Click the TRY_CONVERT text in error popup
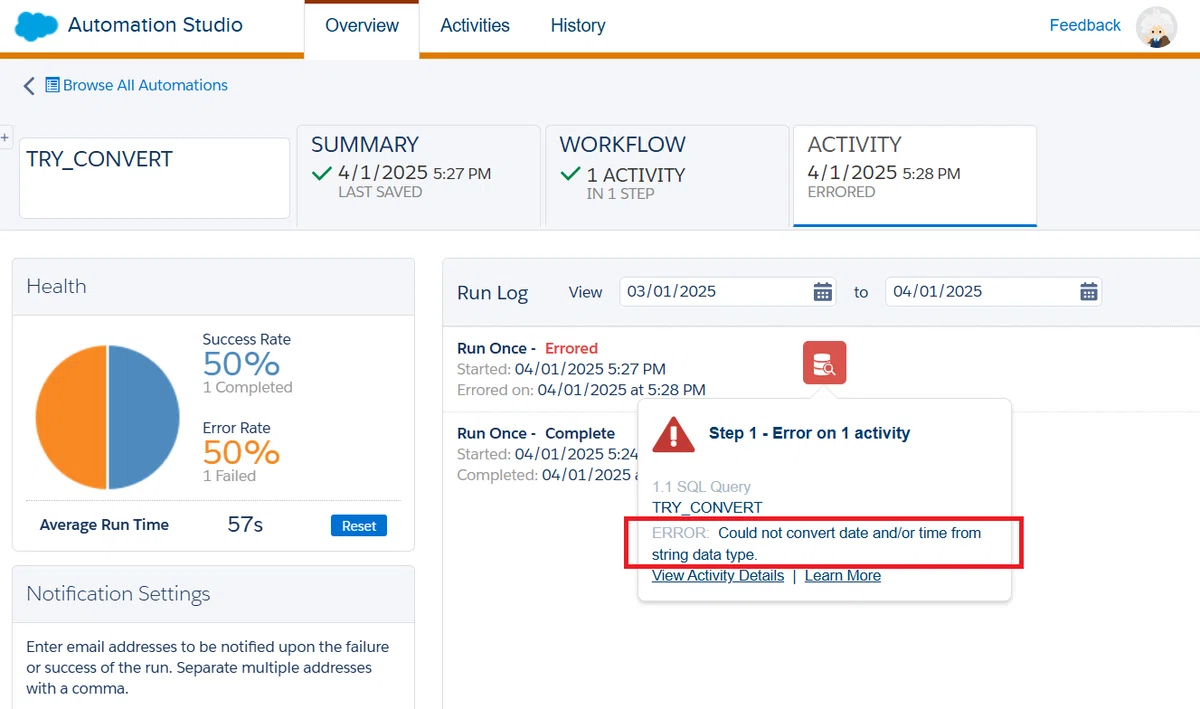 [707, 508]
